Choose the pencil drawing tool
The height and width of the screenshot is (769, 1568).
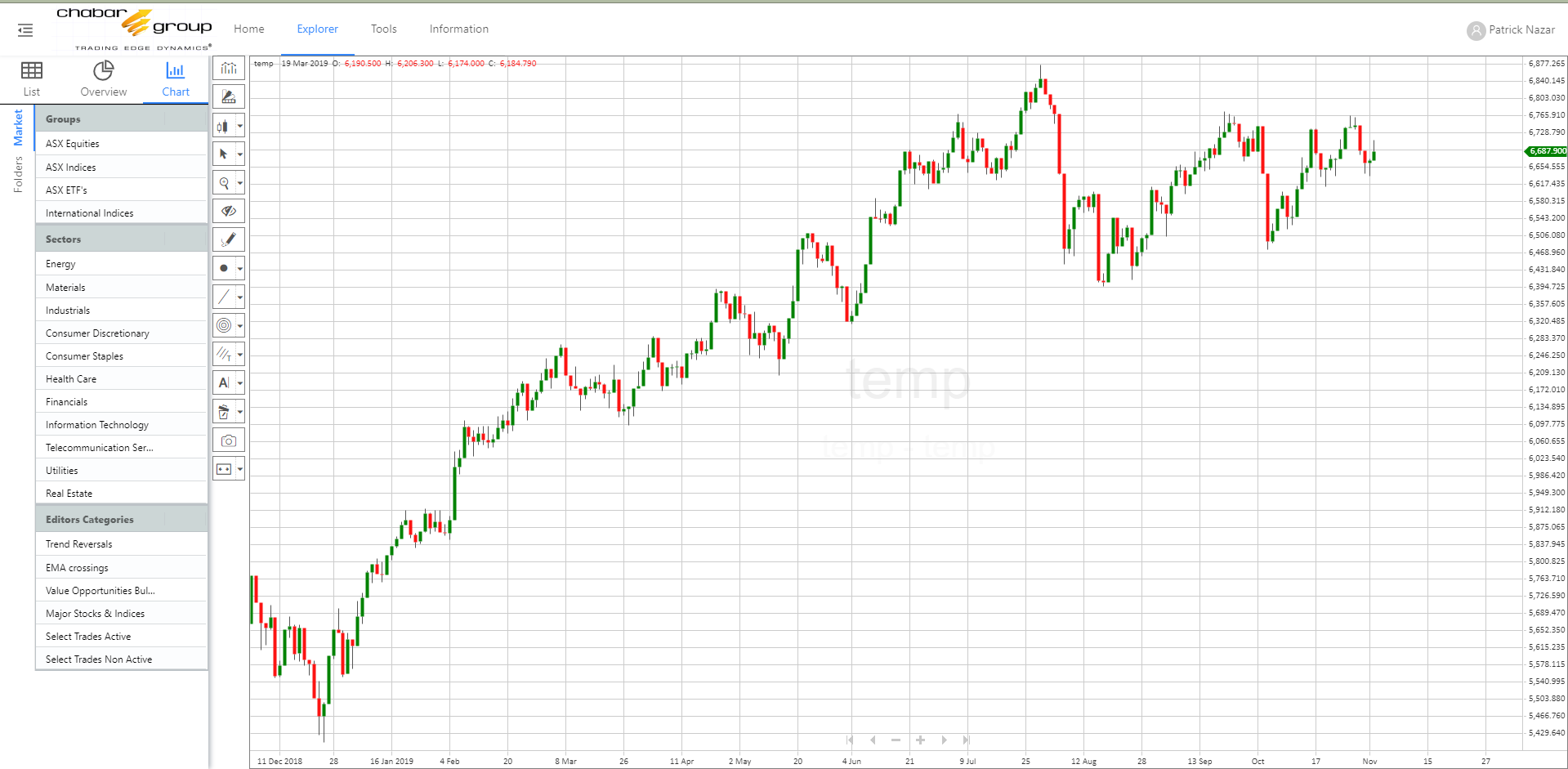click(228, 239)
